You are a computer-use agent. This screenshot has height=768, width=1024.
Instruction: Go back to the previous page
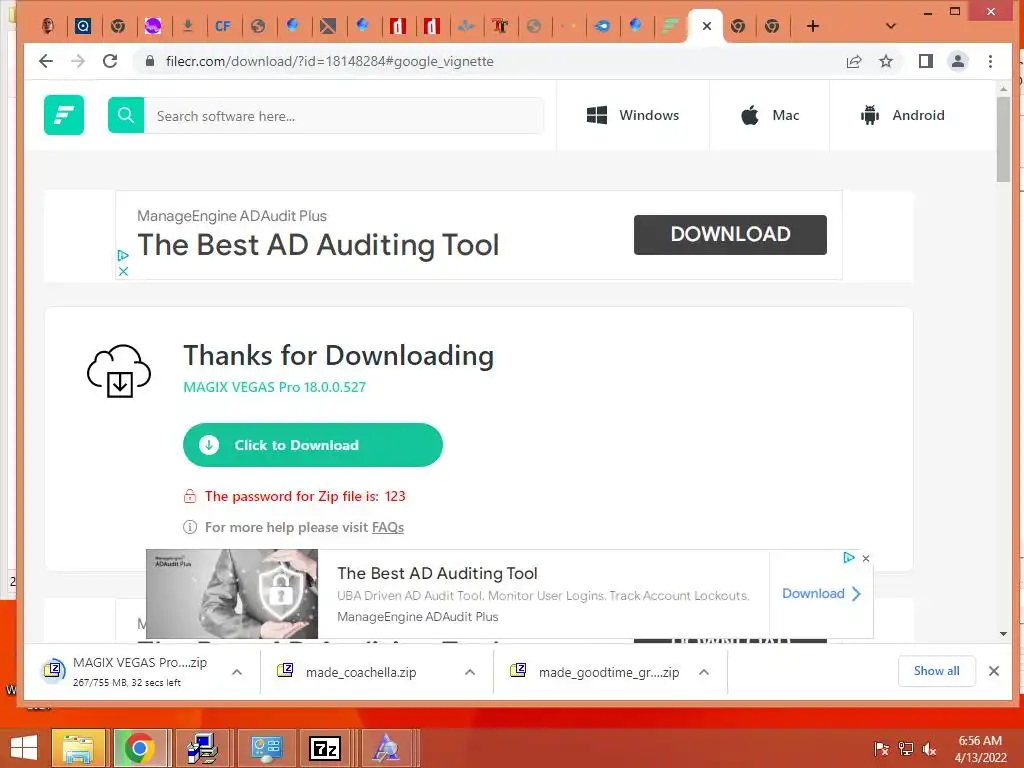tap(46, 61)
